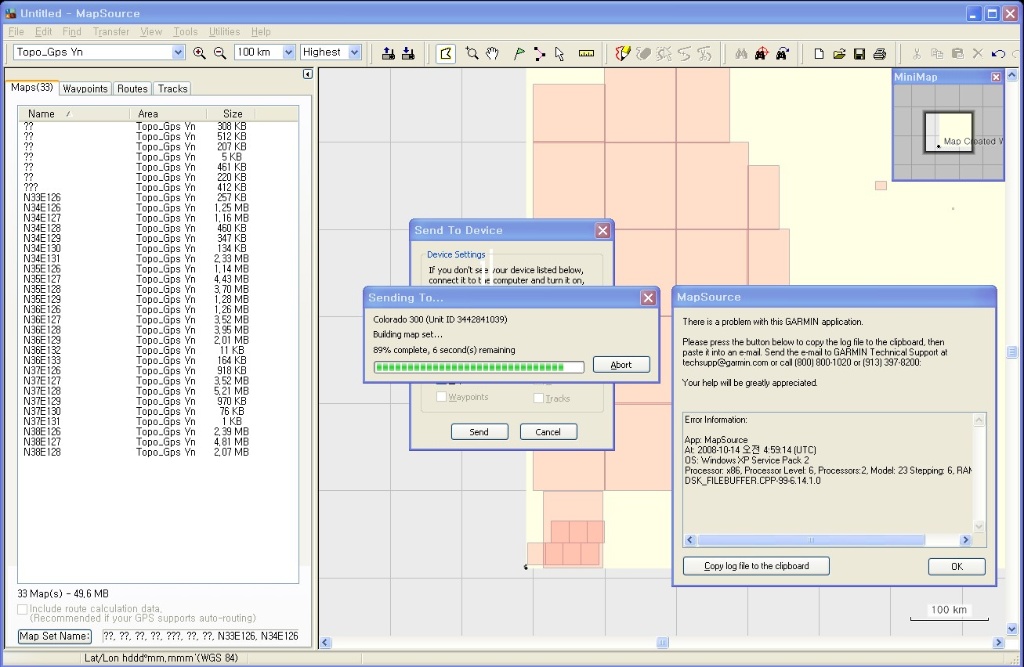Screen dimensions: 1024x667
Task: Open the Transfer menu
Action: tap(111, 31)
